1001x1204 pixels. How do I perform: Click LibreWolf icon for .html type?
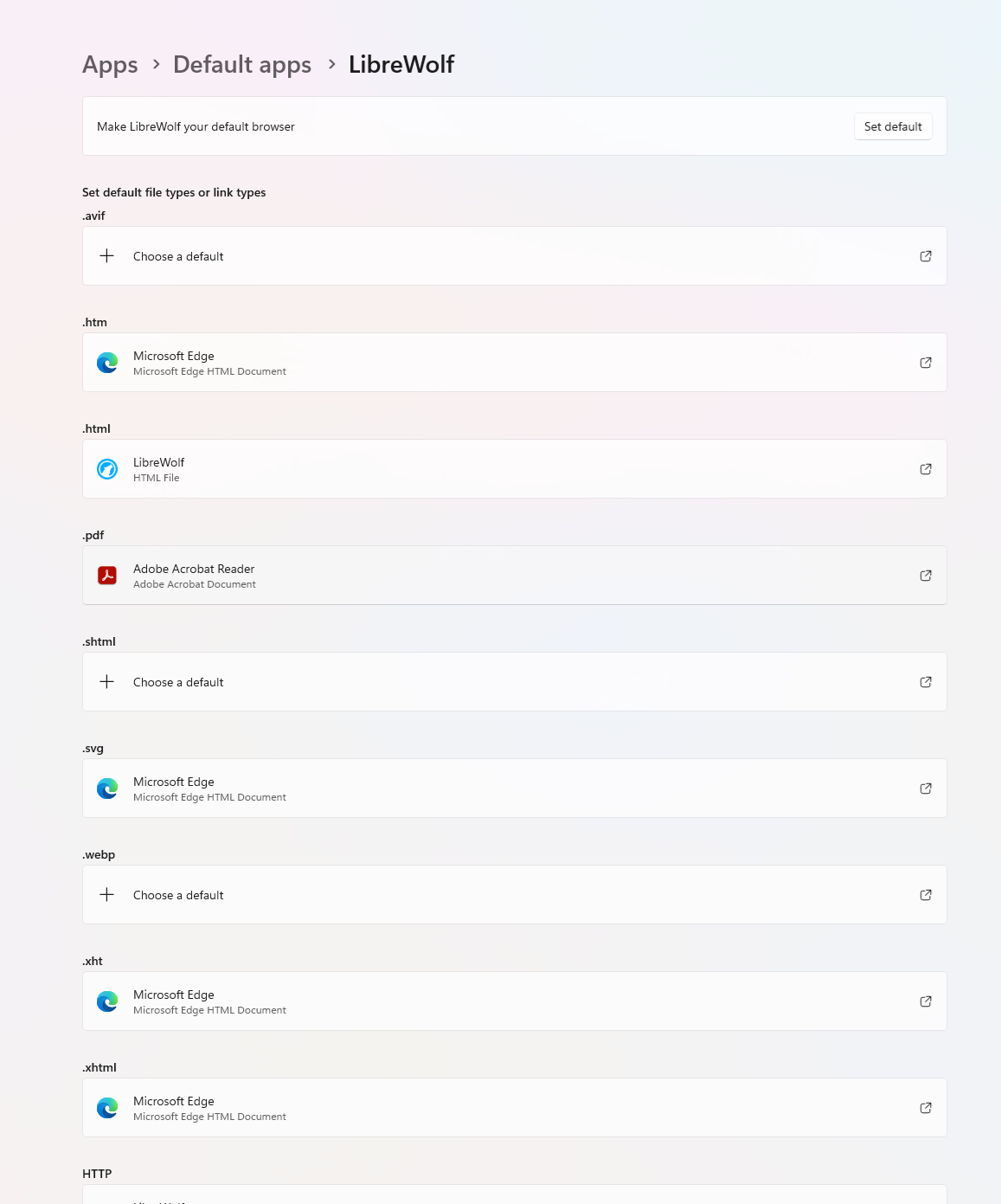pos(107,469)
